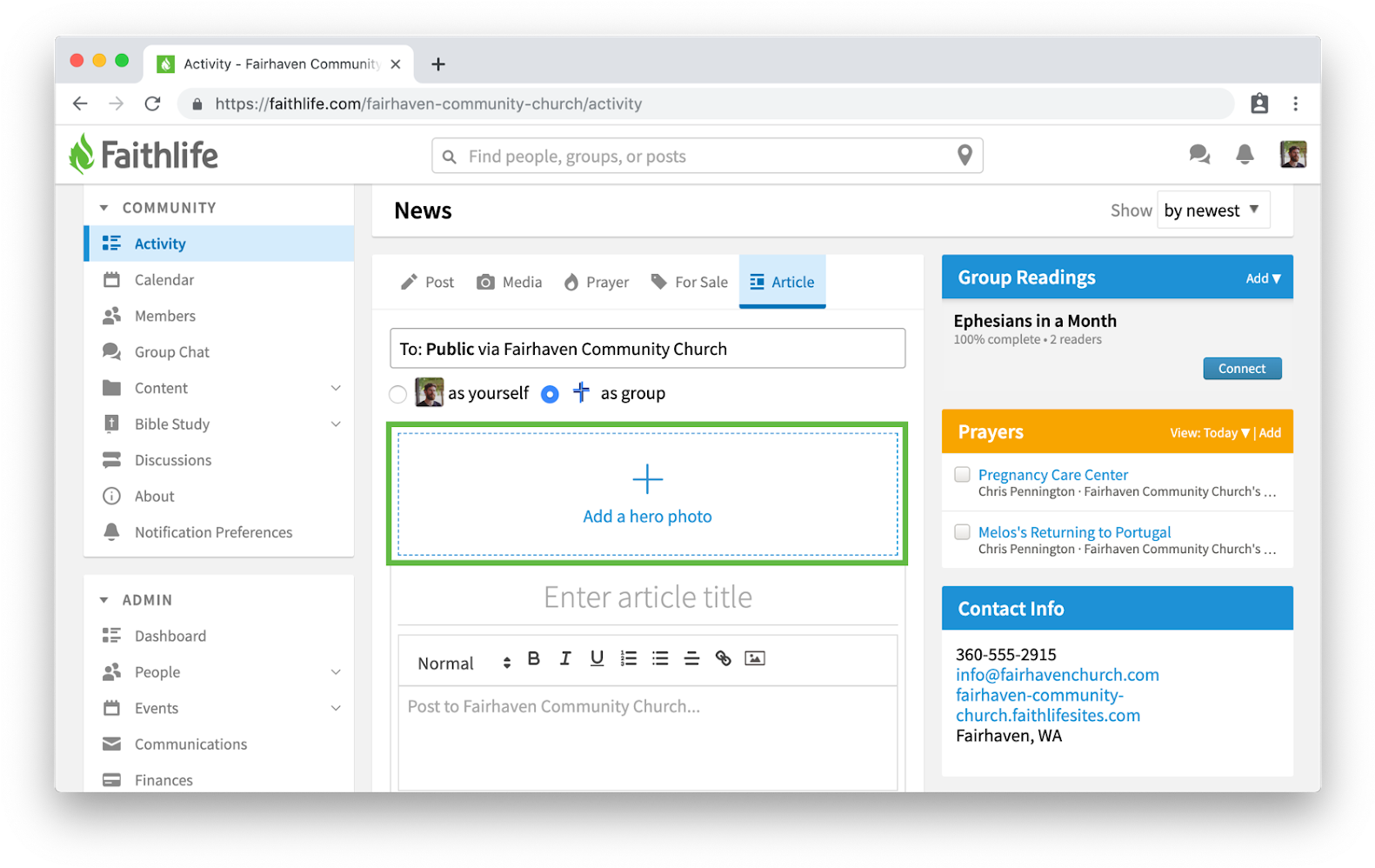Click the browser back arrow
Viewport: 1375px width, 868px height.
pos(80,103)
